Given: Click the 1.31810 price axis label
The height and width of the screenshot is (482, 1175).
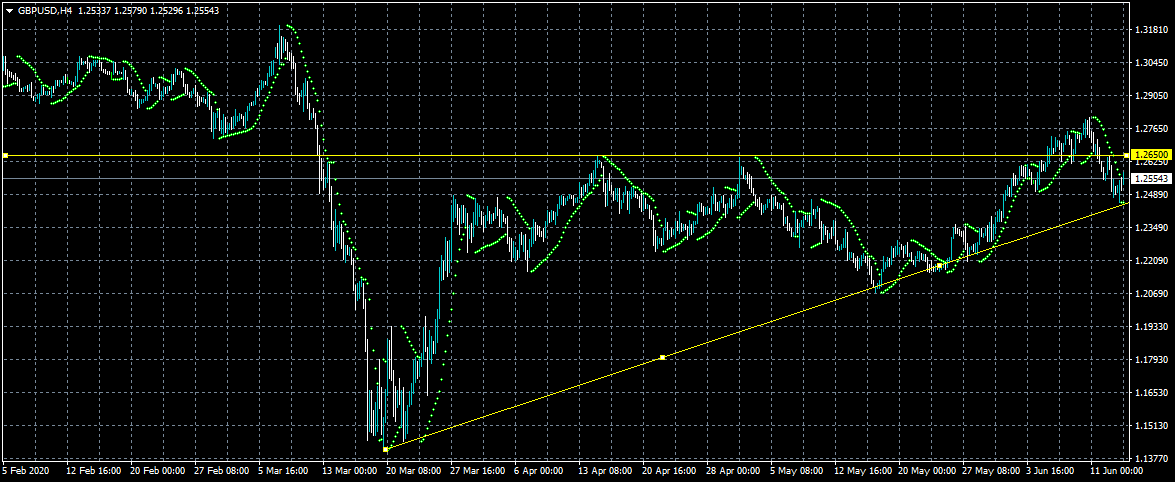Looking at the screenshot, I should (1153, 30).
